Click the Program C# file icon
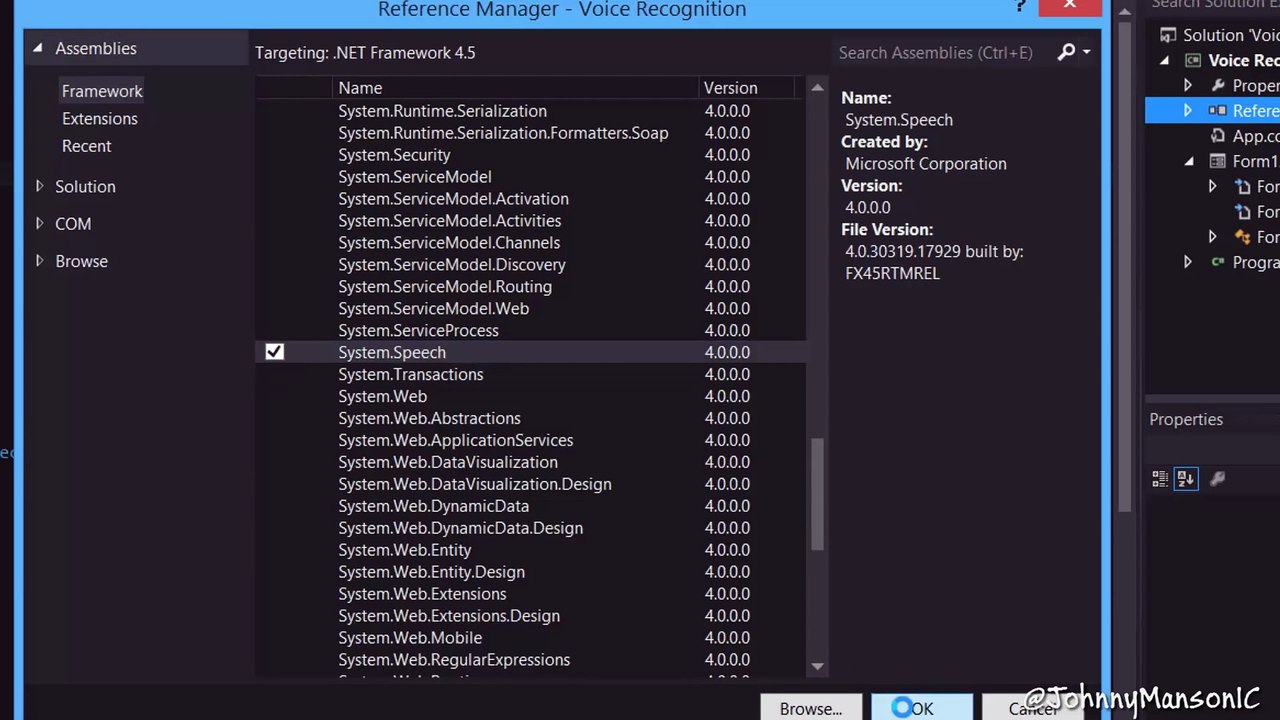This screenshot has height=720, width=1280. 1217,262
